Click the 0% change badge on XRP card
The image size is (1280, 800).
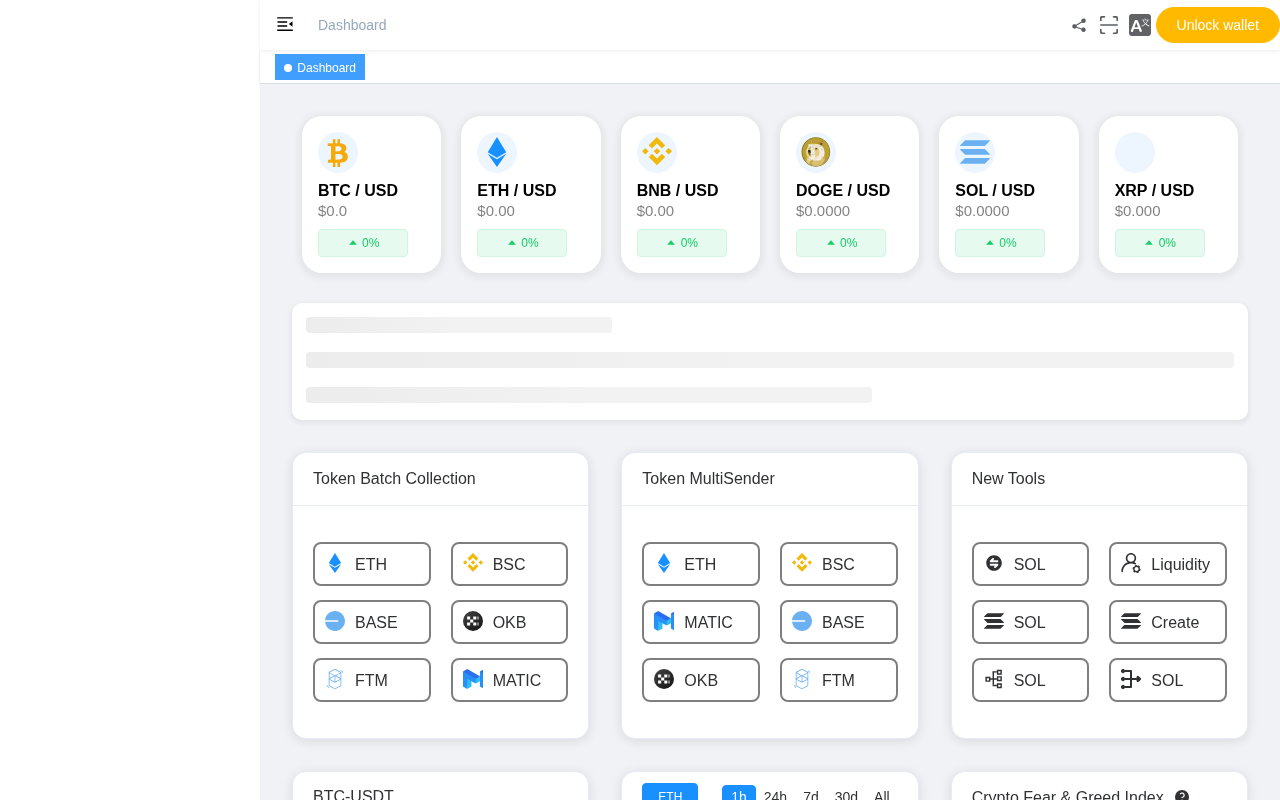click(x=1160, y=243)
